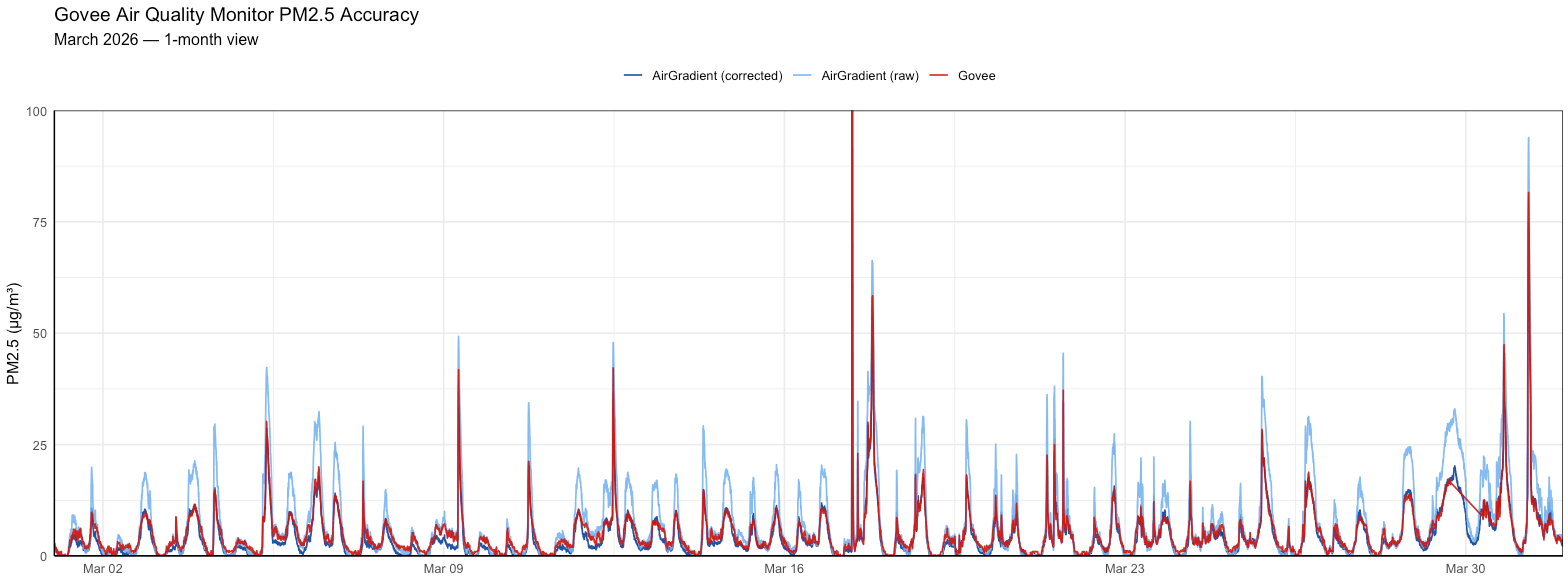
Task: Click the Mar 16 x-axis label
Action: 784,569
